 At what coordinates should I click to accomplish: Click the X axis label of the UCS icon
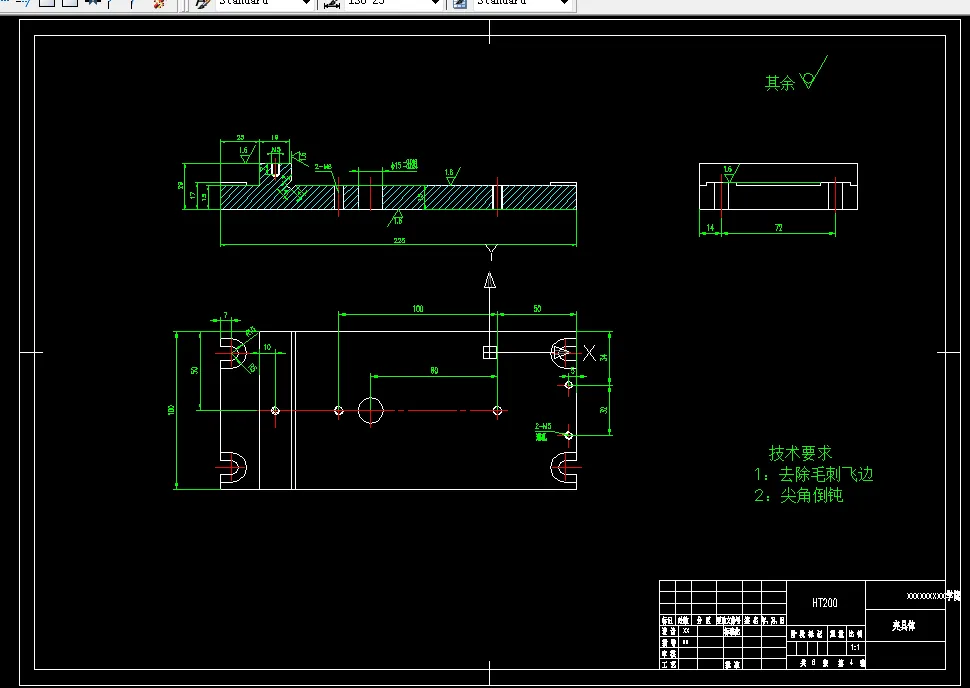(590, 353)
